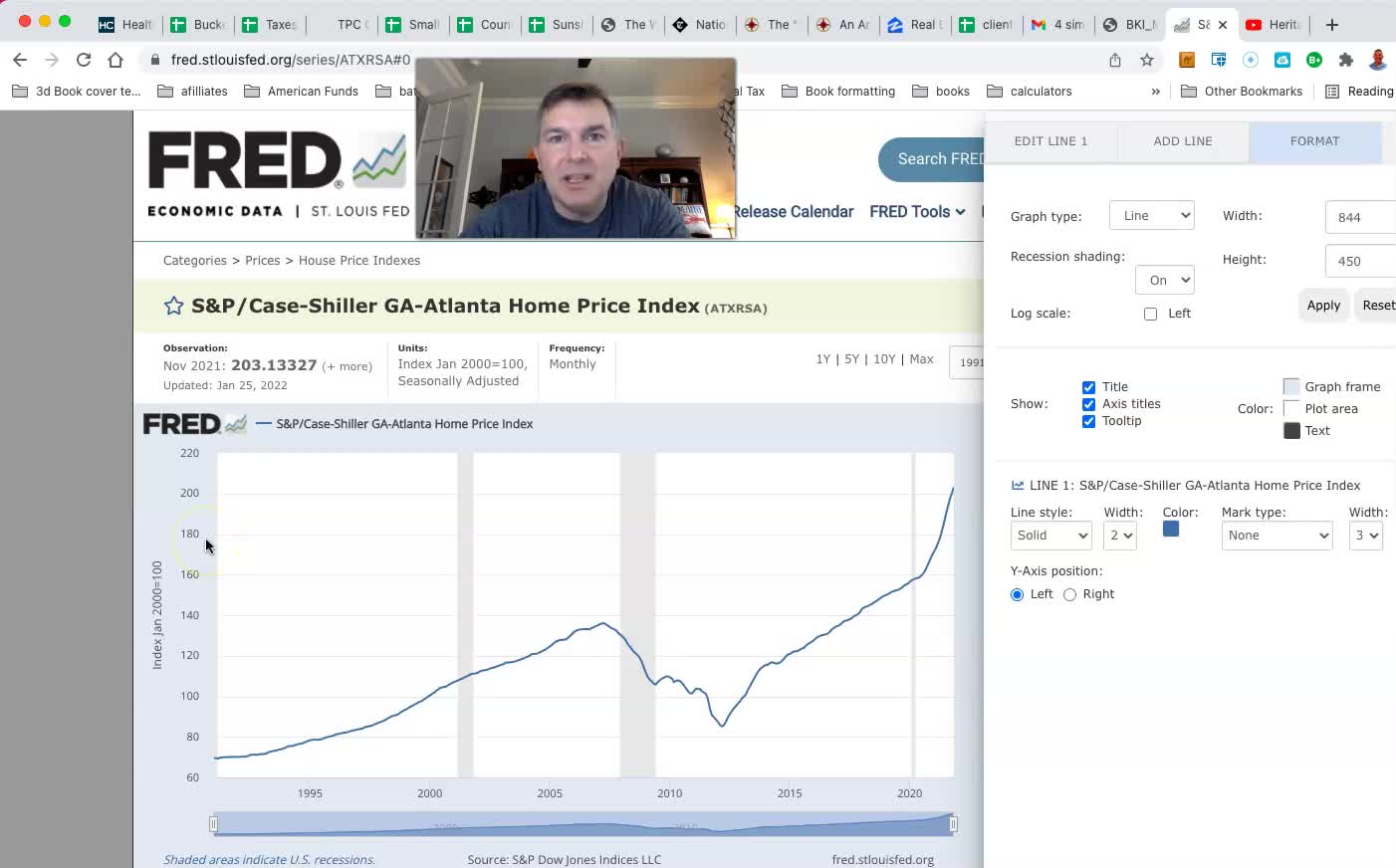Click the Graph frame color swatch

pyautogui.click(x=1291, y=386)
